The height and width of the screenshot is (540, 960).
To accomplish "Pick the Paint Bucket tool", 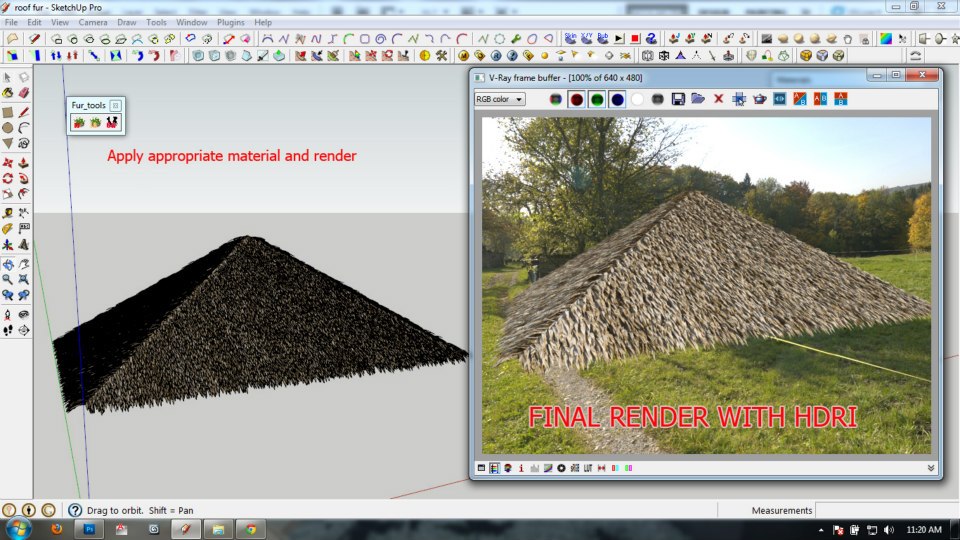I will 7,93.
